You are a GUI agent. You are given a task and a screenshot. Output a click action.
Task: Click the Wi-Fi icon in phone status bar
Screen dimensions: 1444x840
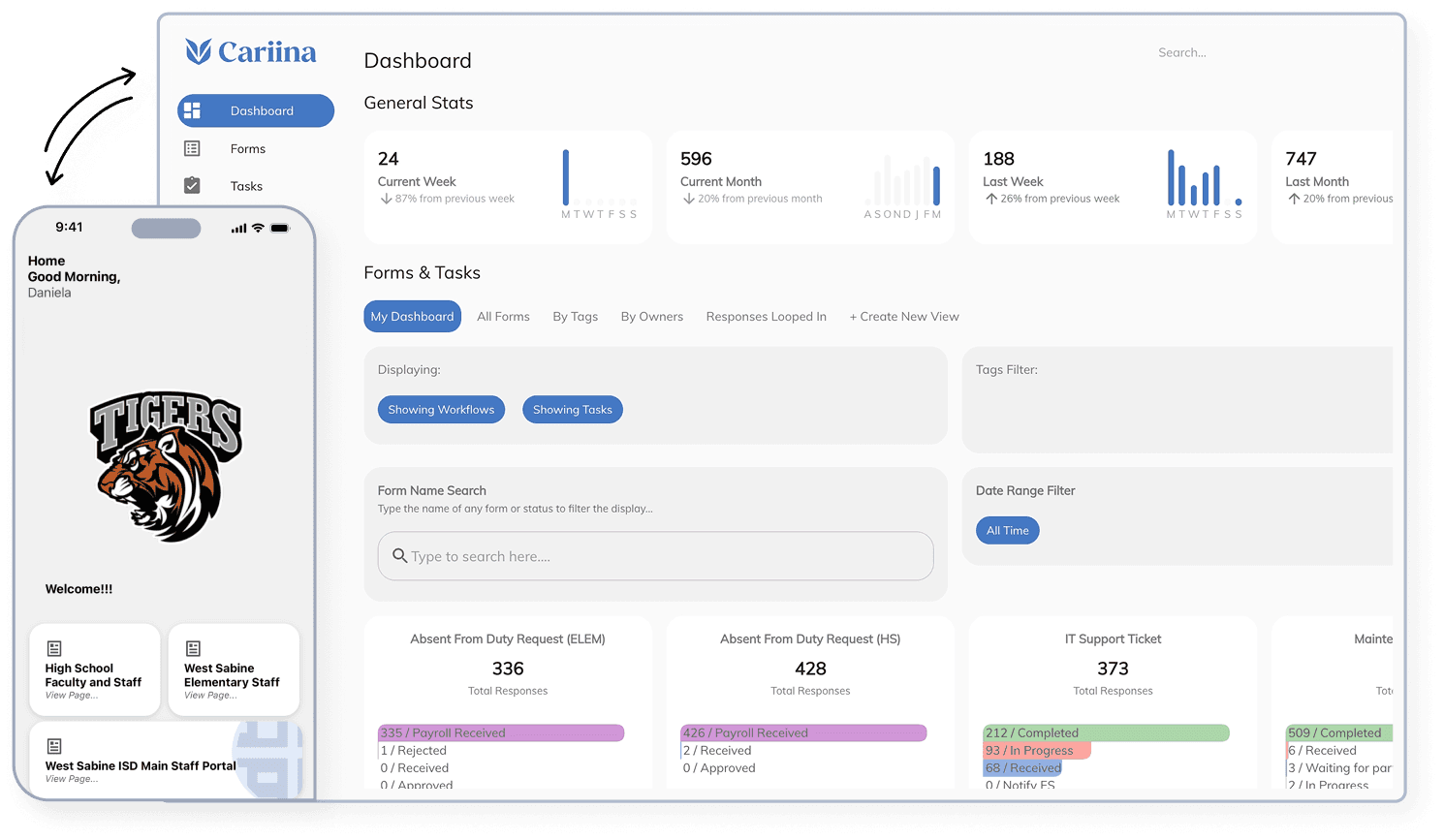pos(258,228)
